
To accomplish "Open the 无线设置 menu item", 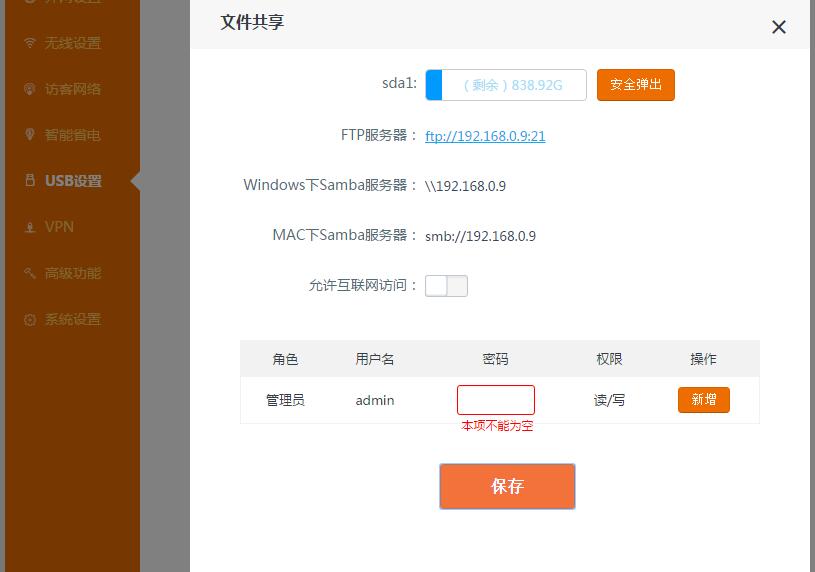I will (73, 43).
